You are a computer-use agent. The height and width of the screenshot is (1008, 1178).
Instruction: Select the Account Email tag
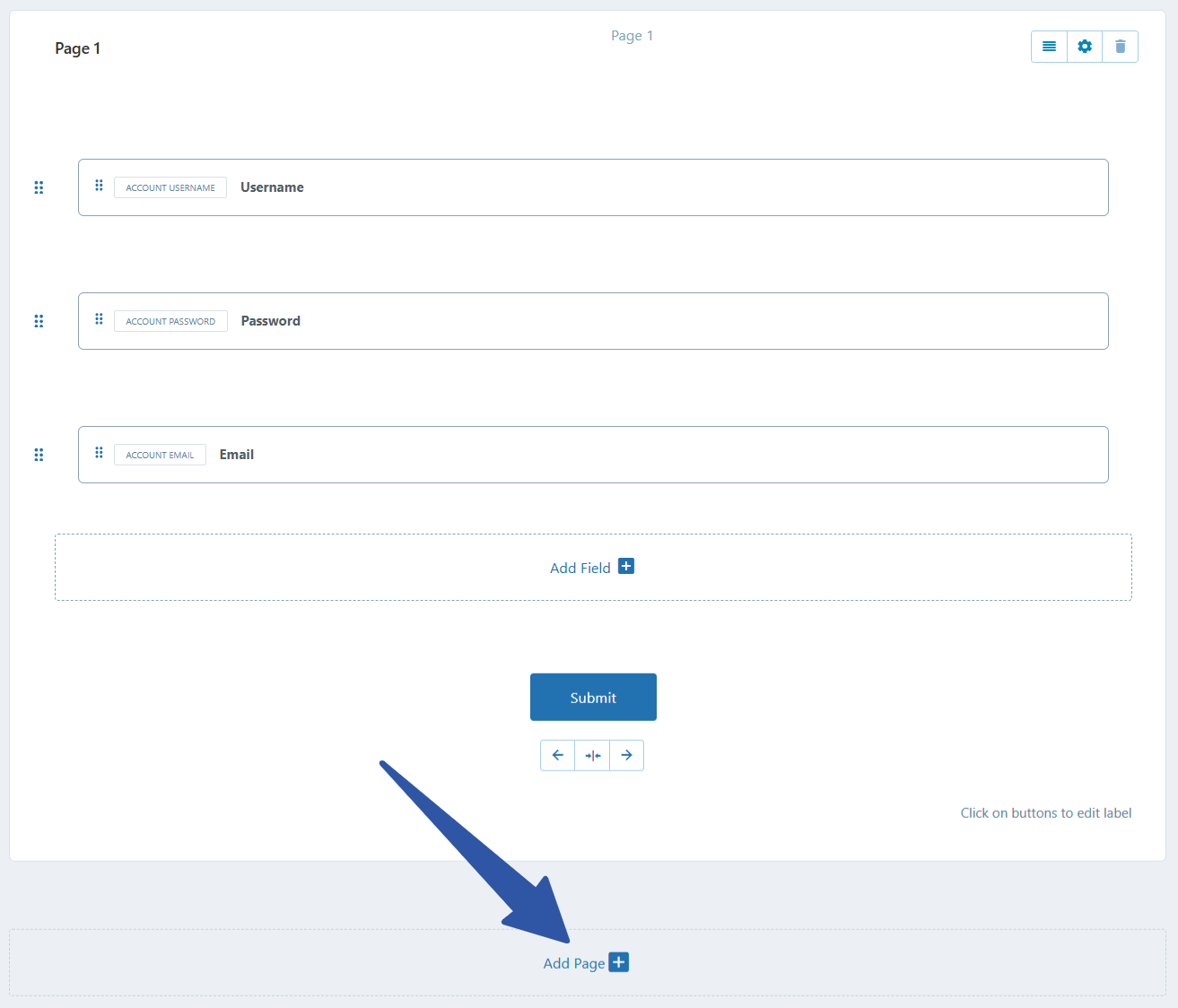click(x=160, y=455)
